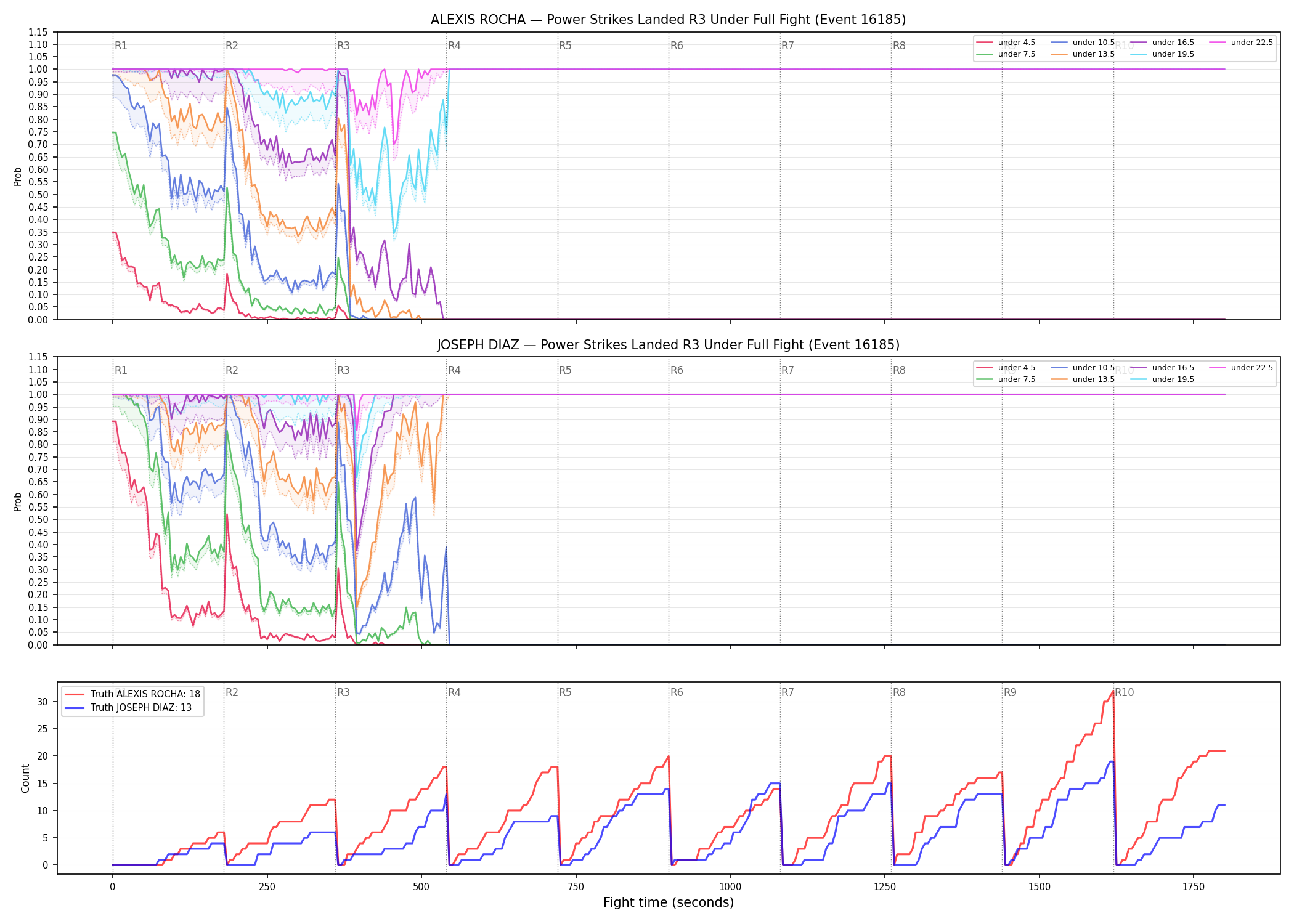1294x924 pixels.
Task: Click the JOSEPH DIAZ chart title
Action: tap(668, 345)
